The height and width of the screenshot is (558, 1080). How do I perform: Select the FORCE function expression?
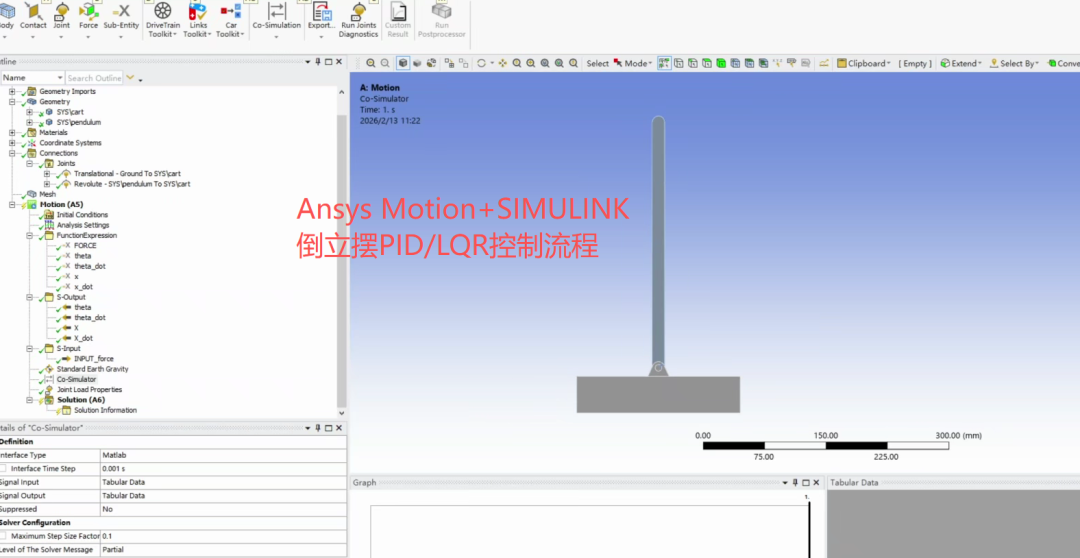pos(85,246)
